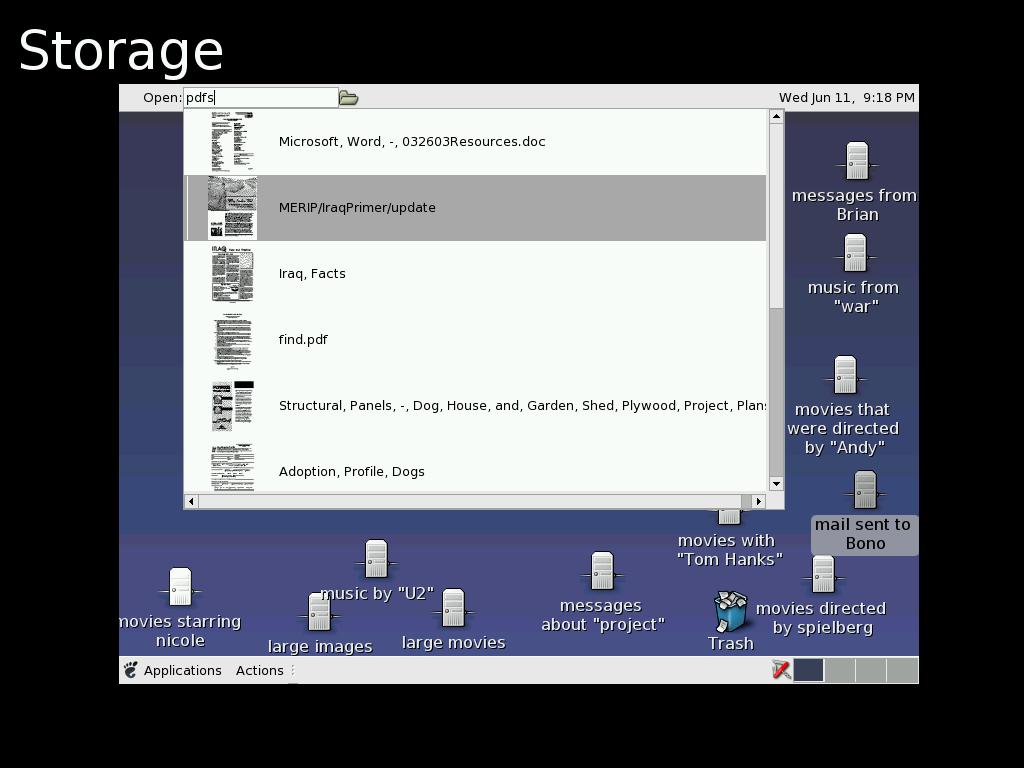Click the folder browse icon beside Open field
This screenshot has height=768, width=1024.
[x=348, y=98]
